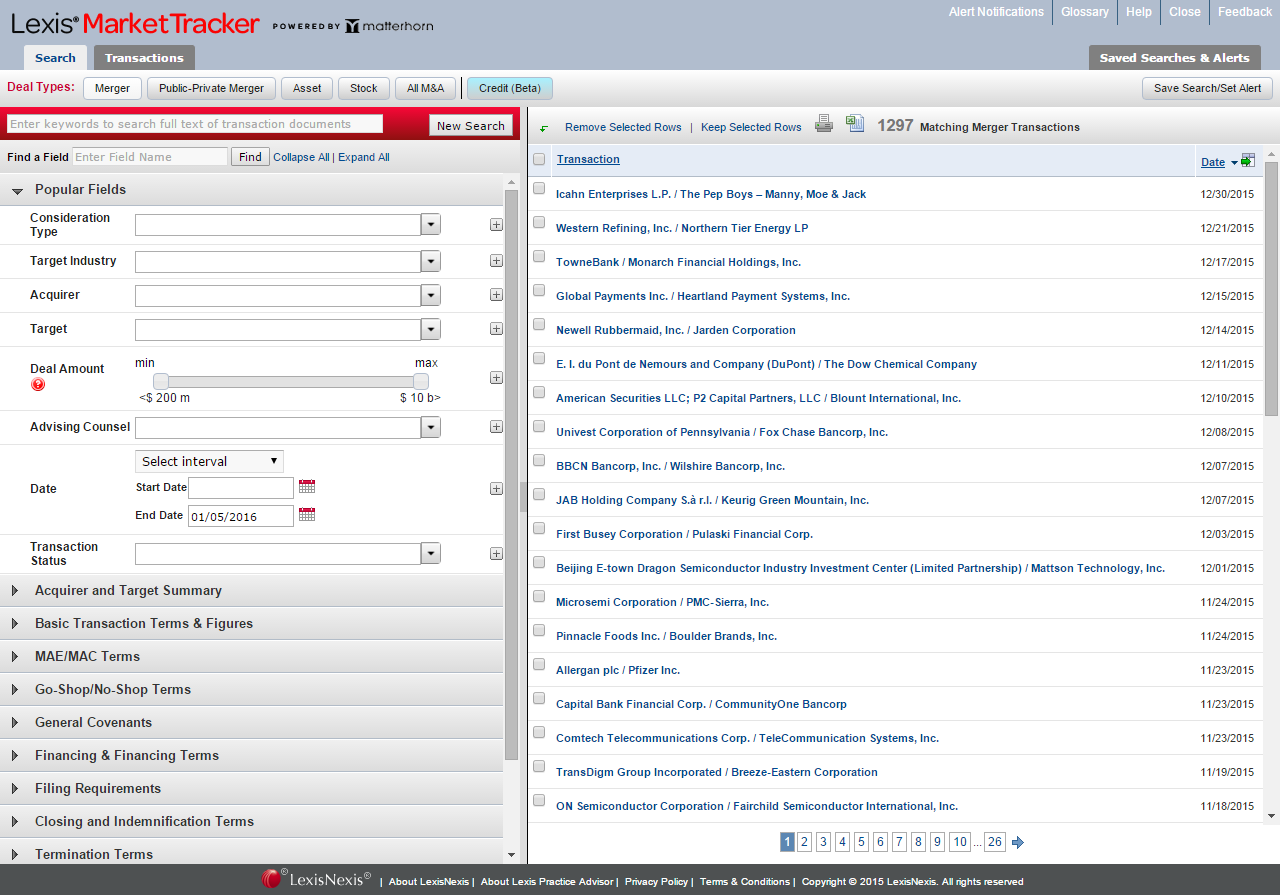
Task: Open the End Date calendar picker
Action: pos(307,515)
